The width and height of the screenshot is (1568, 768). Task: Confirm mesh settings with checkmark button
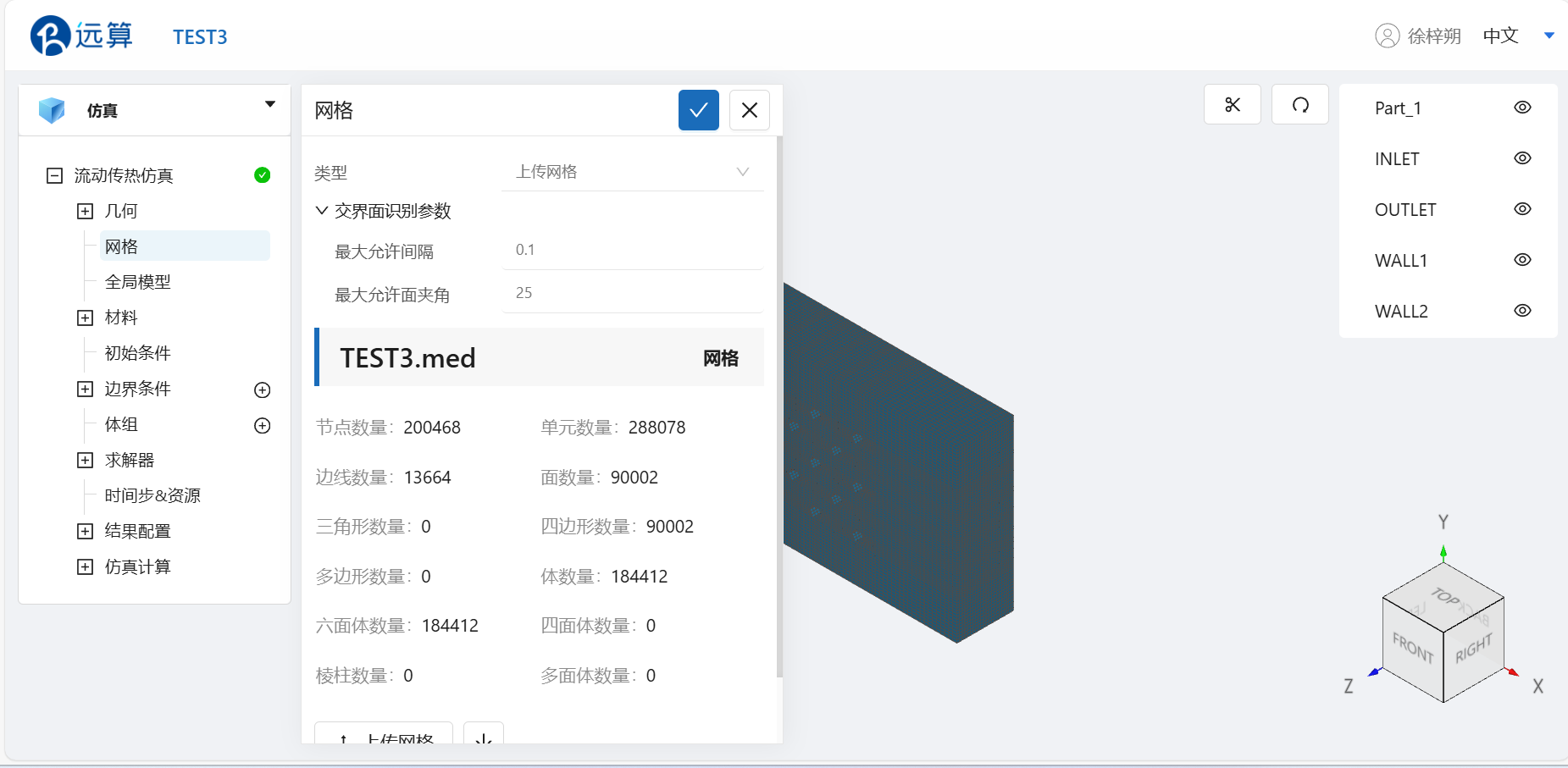699,110
